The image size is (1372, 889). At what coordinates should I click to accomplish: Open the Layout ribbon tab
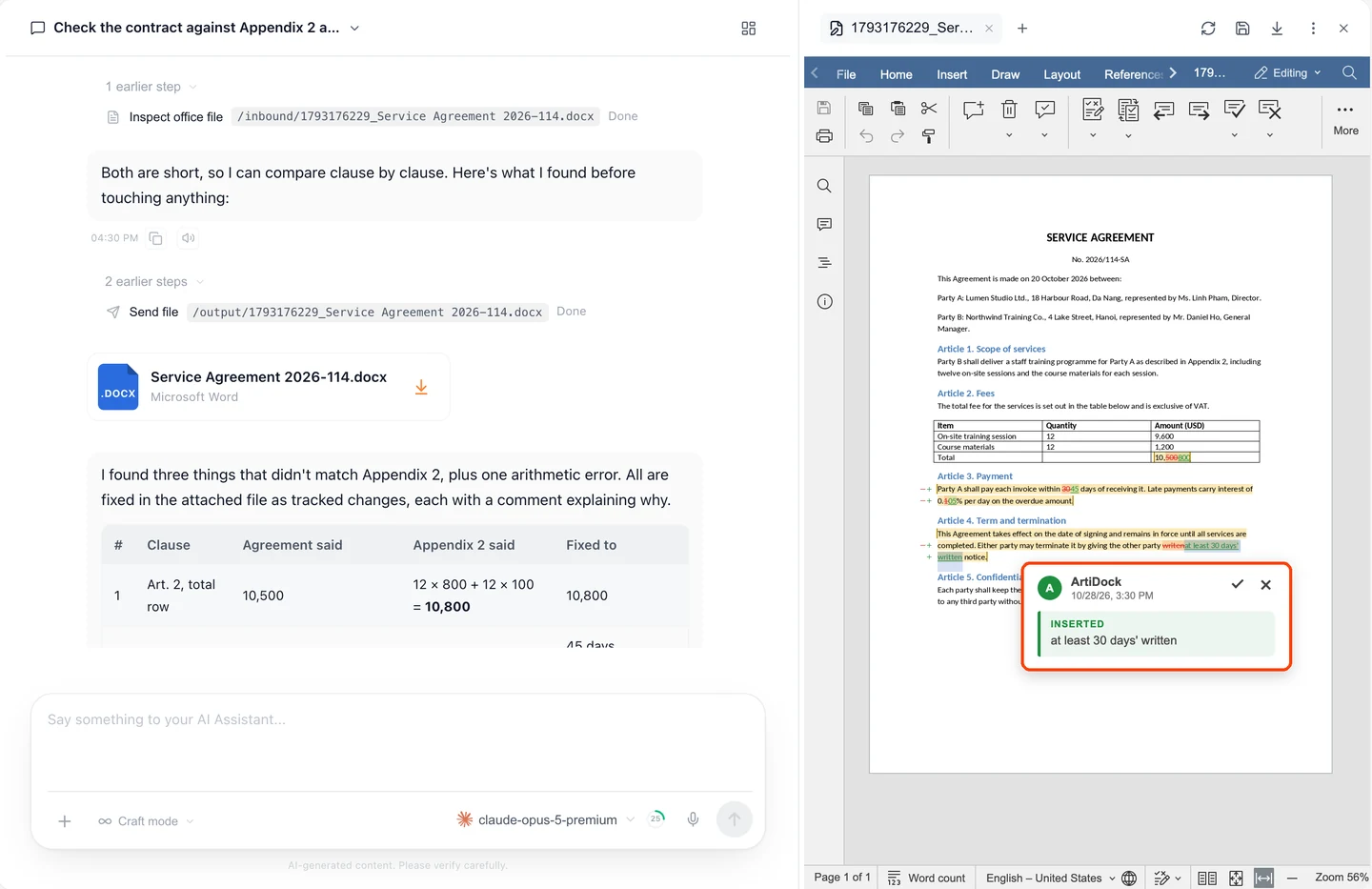tap(1061, 74)
